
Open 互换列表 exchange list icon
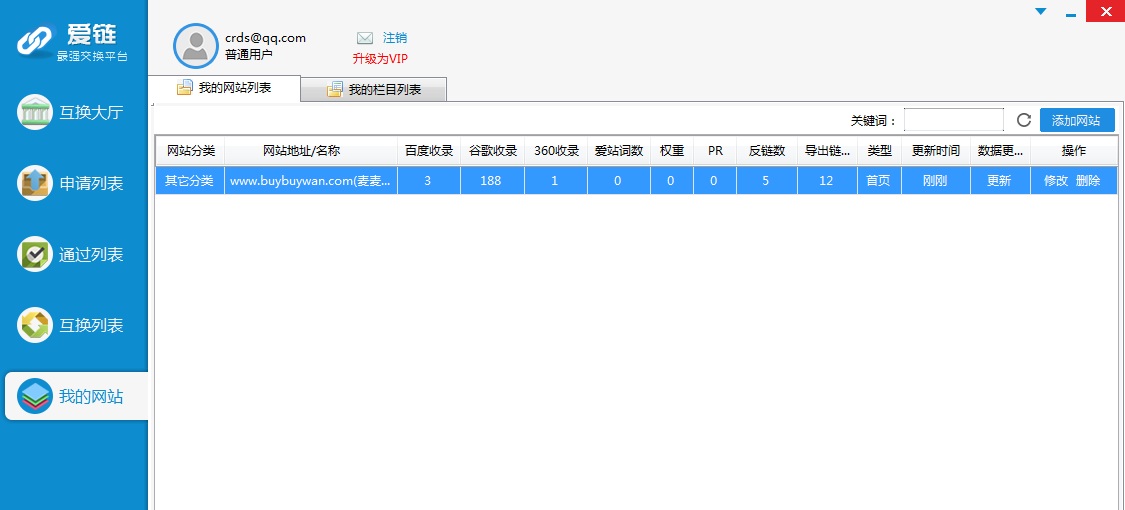(36, 325)
